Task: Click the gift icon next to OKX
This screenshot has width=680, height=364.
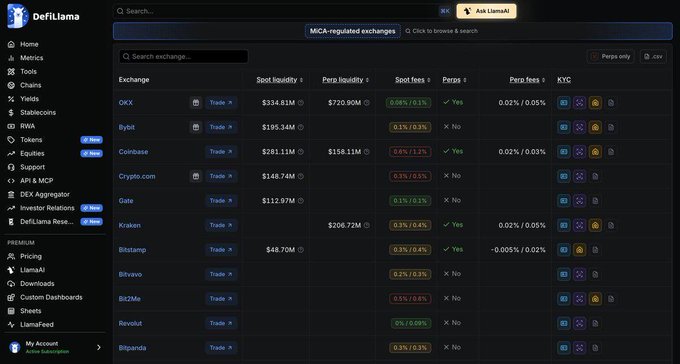Action: point(196,103)
